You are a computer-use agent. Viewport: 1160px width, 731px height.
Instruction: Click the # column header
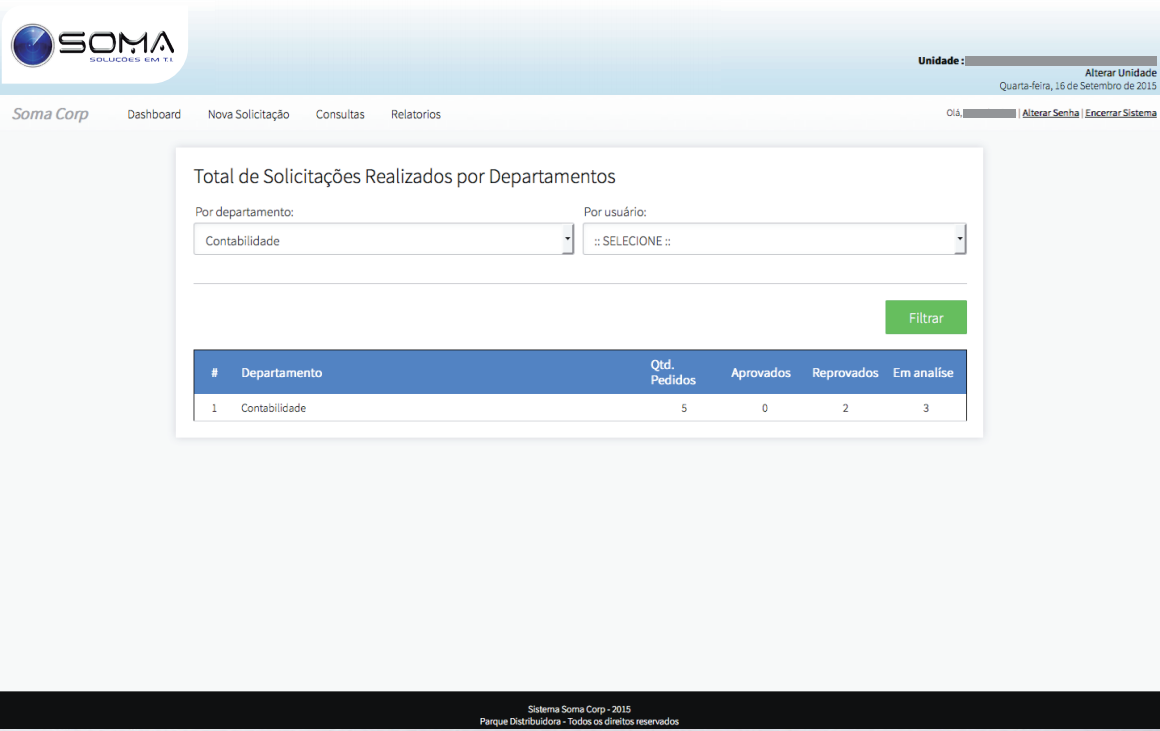click(x=214, y=373)
